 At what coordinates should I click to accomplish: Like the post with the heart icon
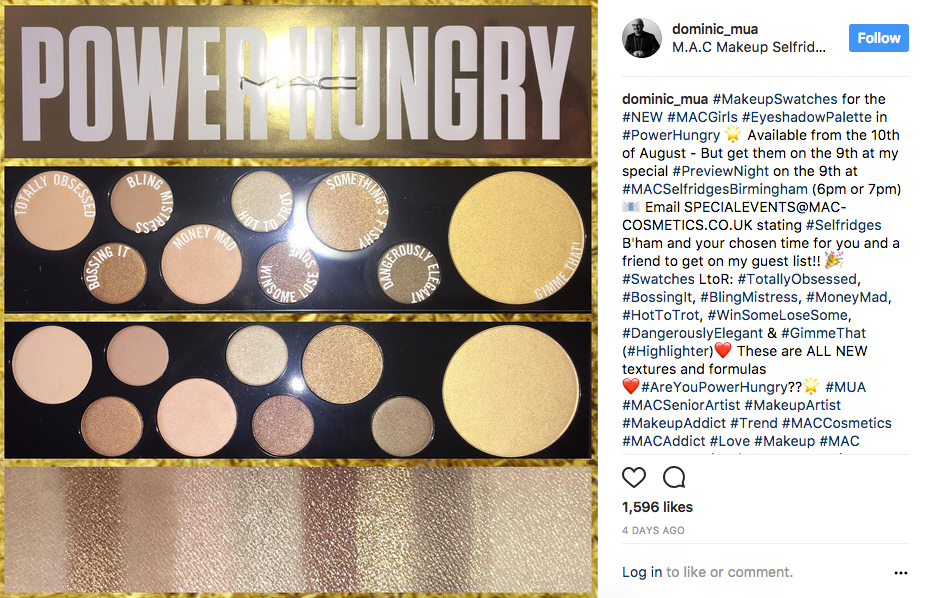634,477
